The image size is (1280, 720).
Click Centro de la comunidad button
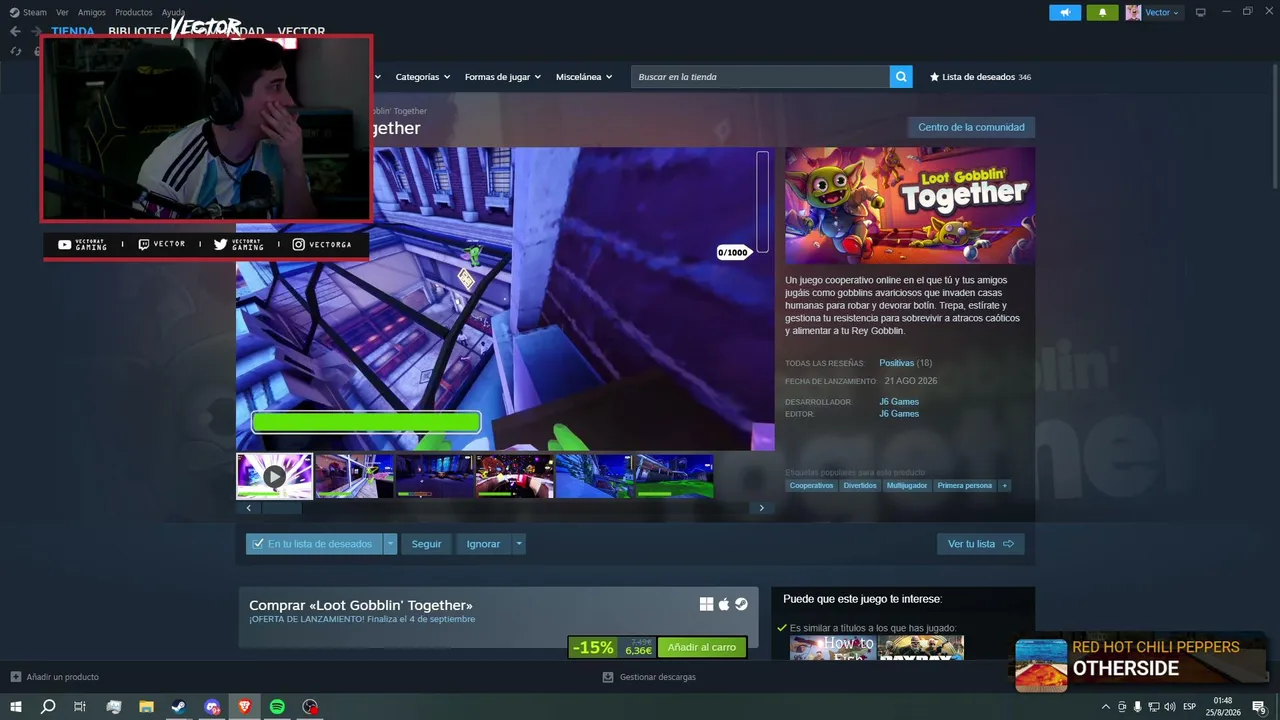click(x=971, y=127)
